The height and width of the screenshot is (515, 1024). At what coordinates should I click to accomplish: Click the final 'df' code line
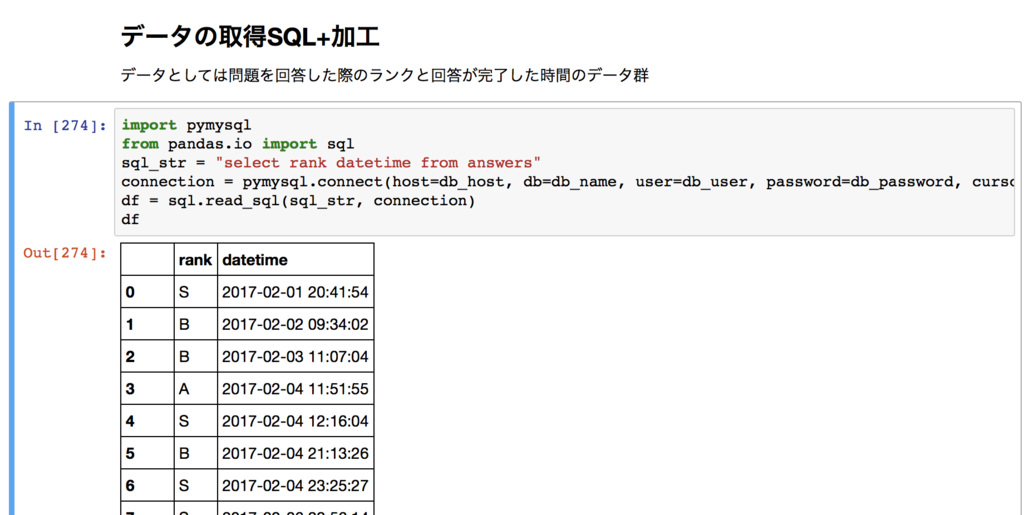131,219
